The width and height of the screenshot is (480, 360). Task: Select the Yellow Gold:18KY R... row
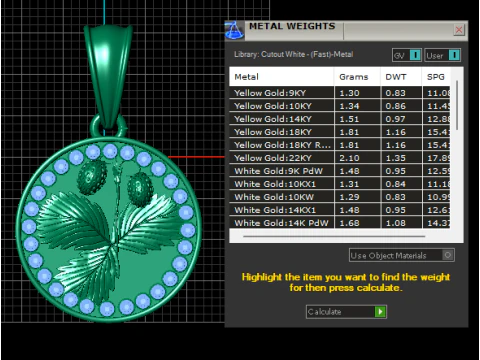pos(340,145)
